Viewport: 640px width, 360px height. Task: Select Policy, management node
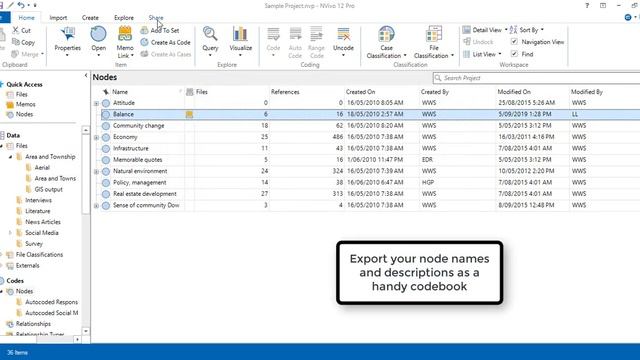tap(140, 182)
